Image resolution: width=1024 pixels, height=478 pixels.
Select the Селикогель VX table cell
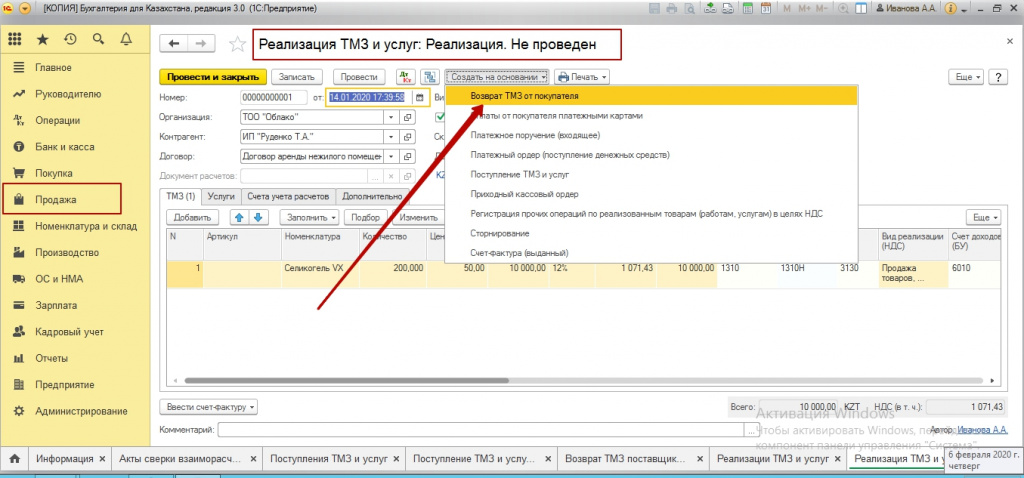[x=320, y=274]
